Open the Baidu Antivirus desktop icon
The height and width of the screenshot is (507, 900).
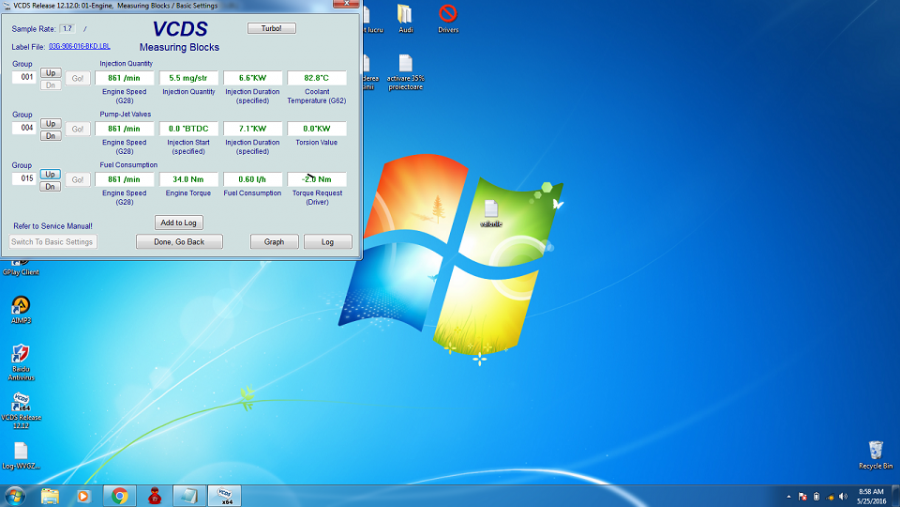[20, 355]
